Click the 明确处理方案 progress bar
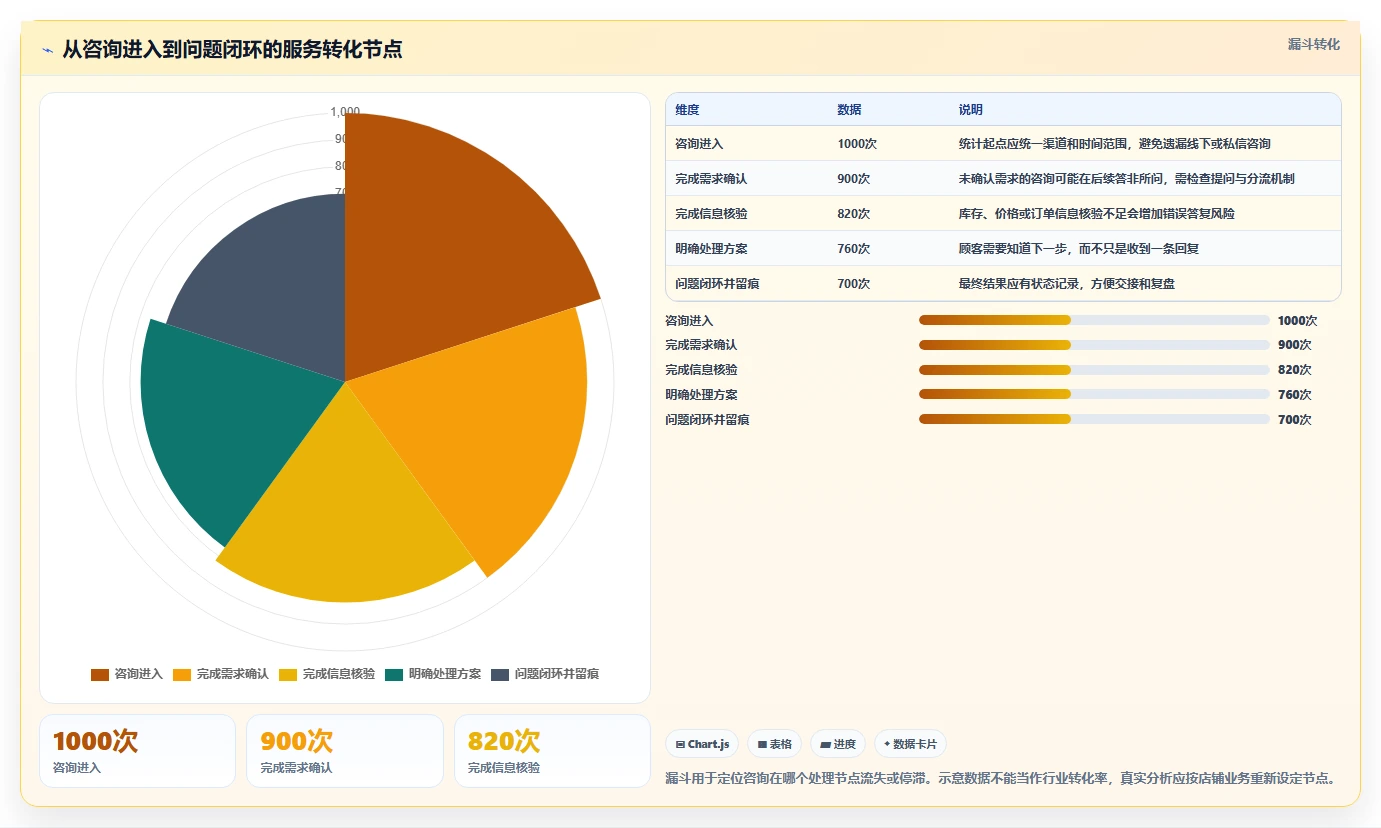1381x828 pixels. click(1094, 394)
